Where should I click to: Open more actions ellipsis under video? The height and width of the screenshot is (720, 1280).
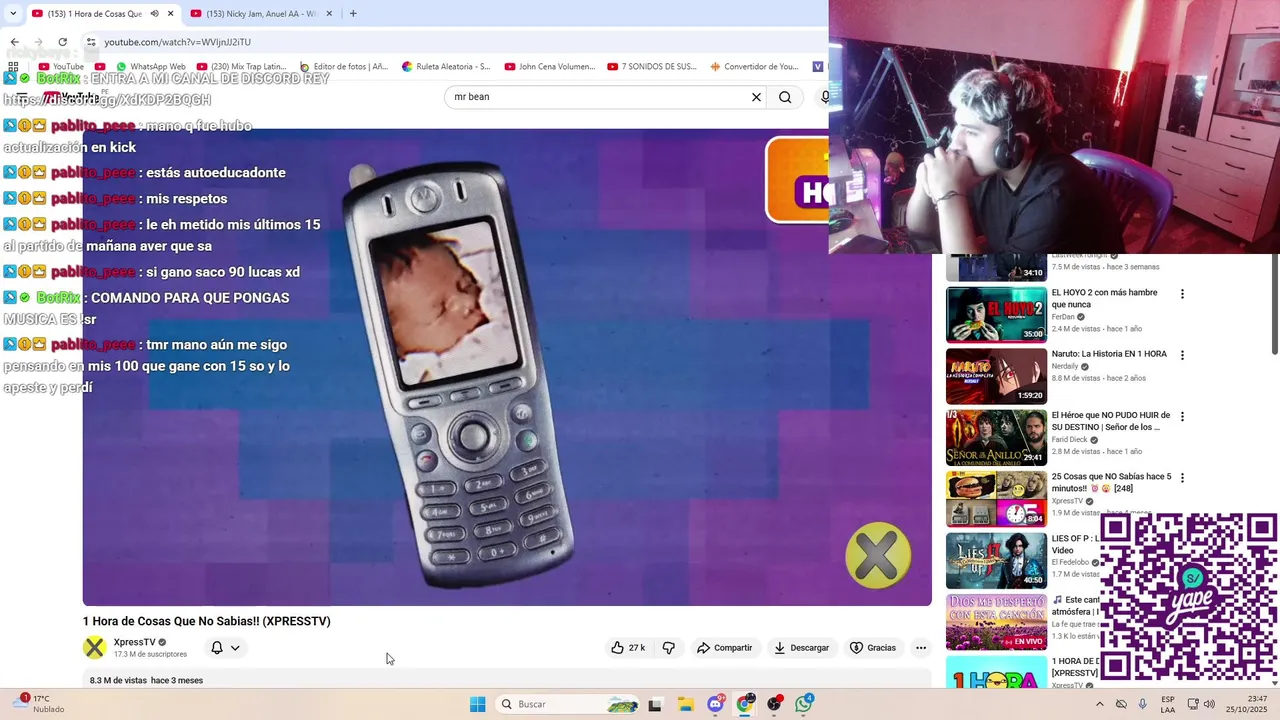click(921, 648)
